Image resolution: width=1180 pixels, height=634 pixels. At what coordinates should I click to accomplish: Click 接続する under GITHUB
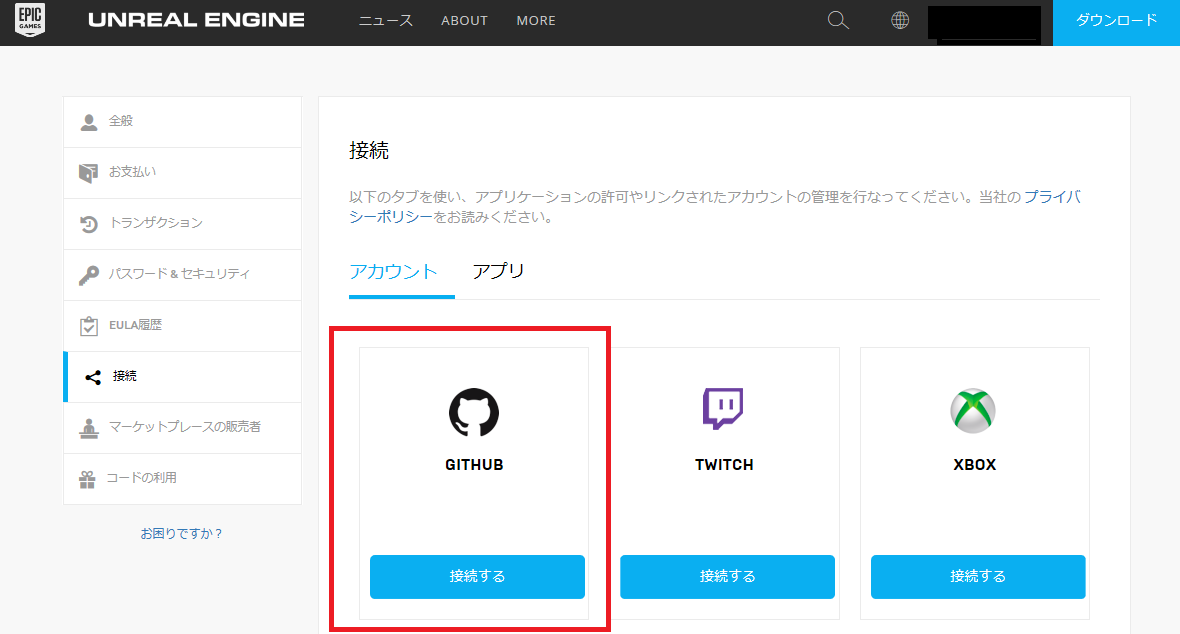pyautogui.click(x=477, y=577)
